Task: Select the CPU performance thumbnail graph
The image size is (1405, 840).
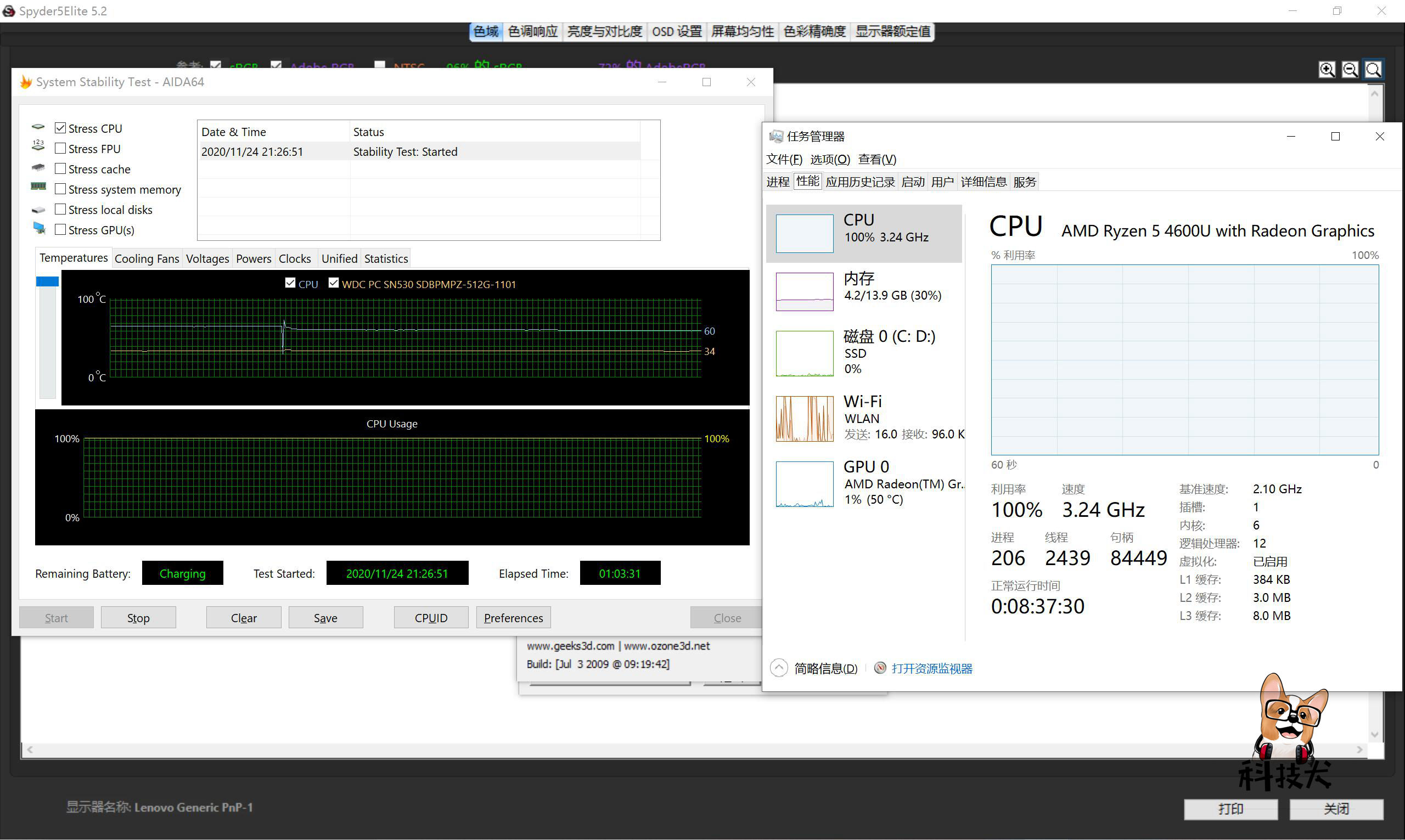Action: (x=804, y=233)
